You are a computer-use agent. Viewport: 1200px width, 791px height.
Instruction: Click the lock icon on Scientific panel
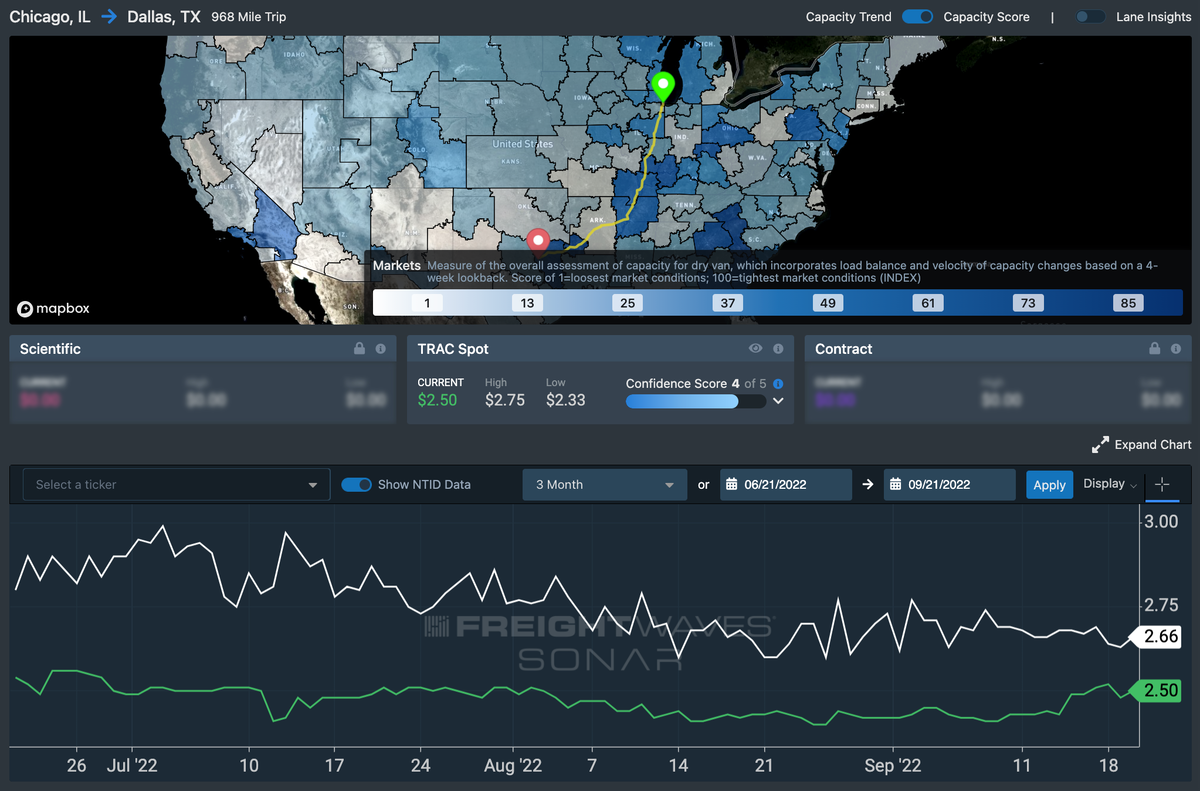(359, 349)
